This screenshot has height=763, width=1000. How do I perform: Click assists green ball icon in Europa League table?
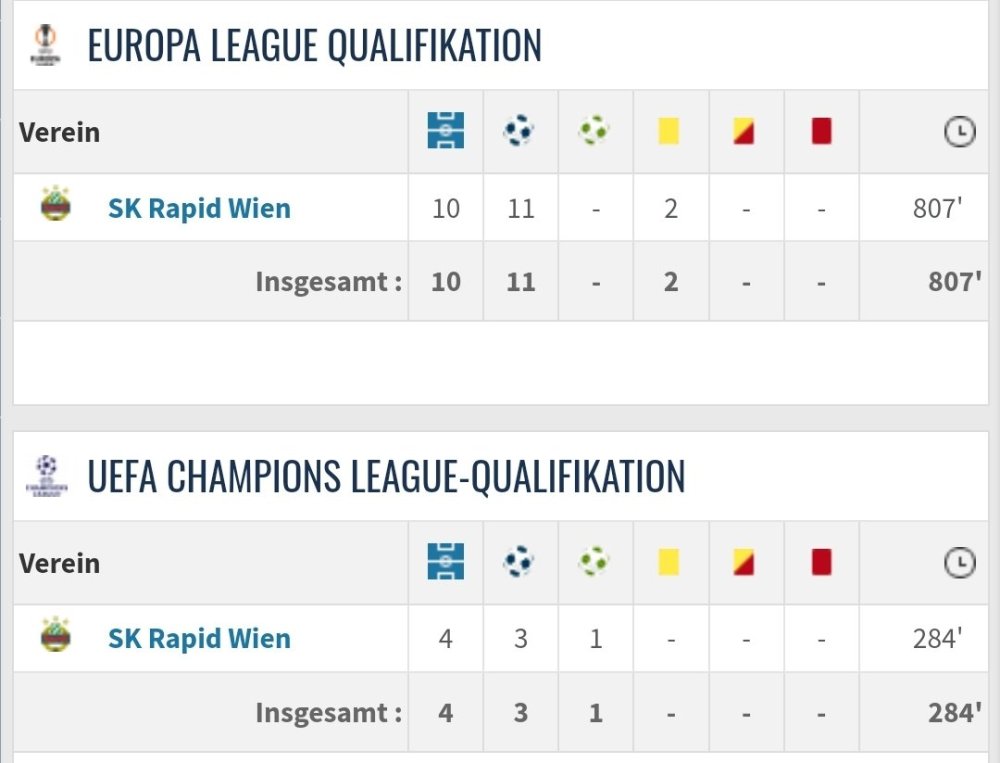[x=594, y=131]
